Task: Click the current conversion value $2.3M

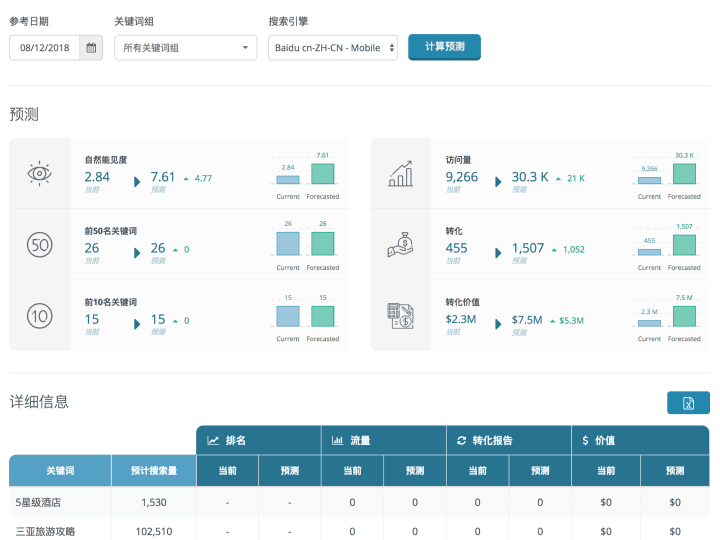Action: click(461, 319)
